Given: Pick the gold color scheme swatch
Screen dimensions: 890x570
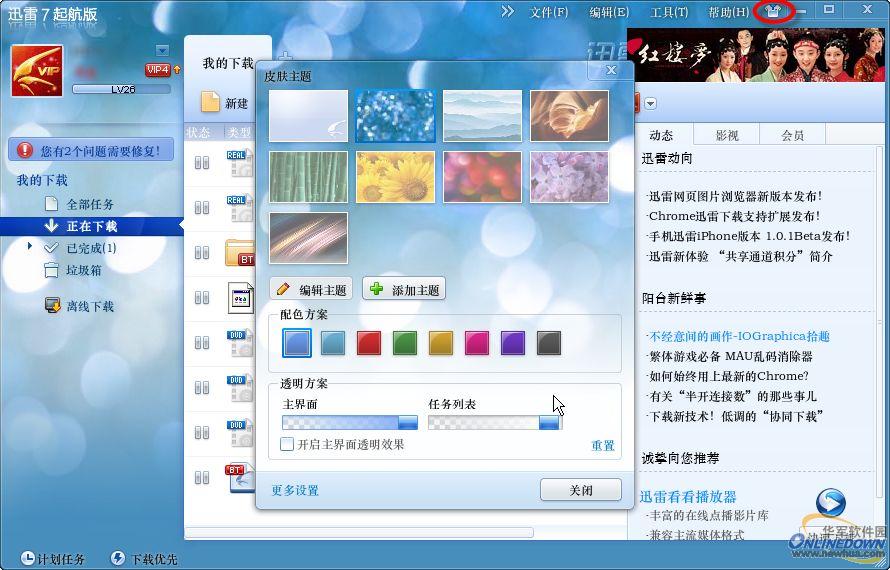Looking at the screenshot, I should click(441, 343).
